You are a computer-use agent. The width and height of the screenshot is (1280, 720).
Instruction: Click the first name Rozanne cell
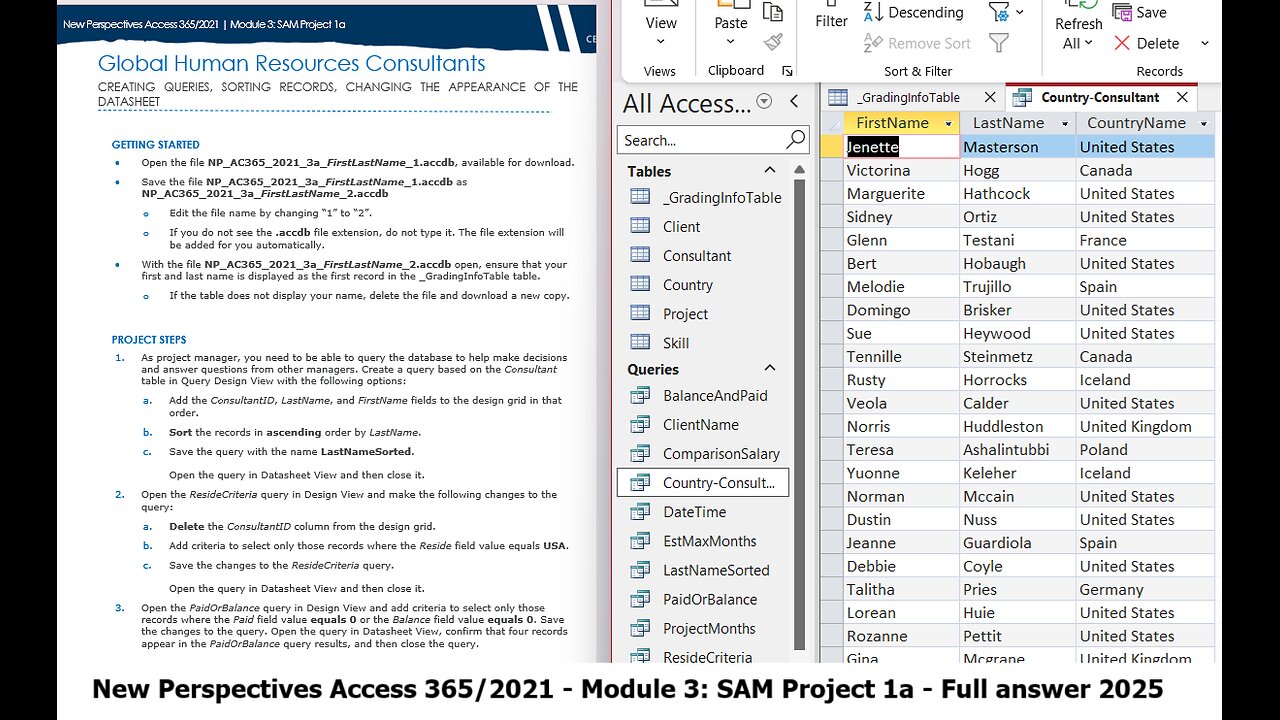[902, 636]
